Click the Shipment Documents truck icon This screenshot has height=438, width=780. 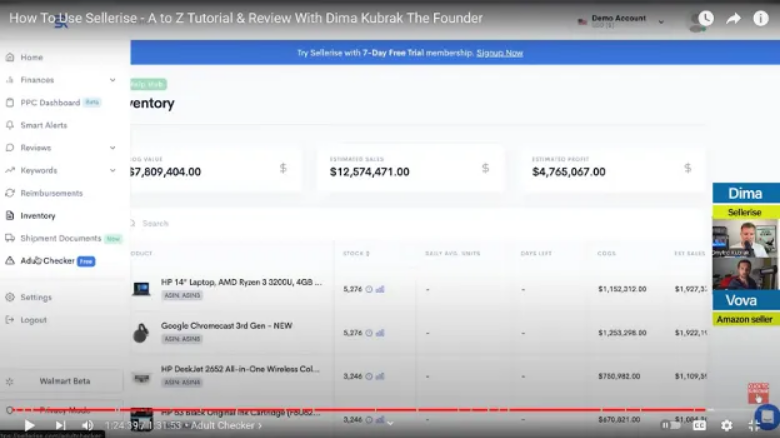click(x=10, y=238)
